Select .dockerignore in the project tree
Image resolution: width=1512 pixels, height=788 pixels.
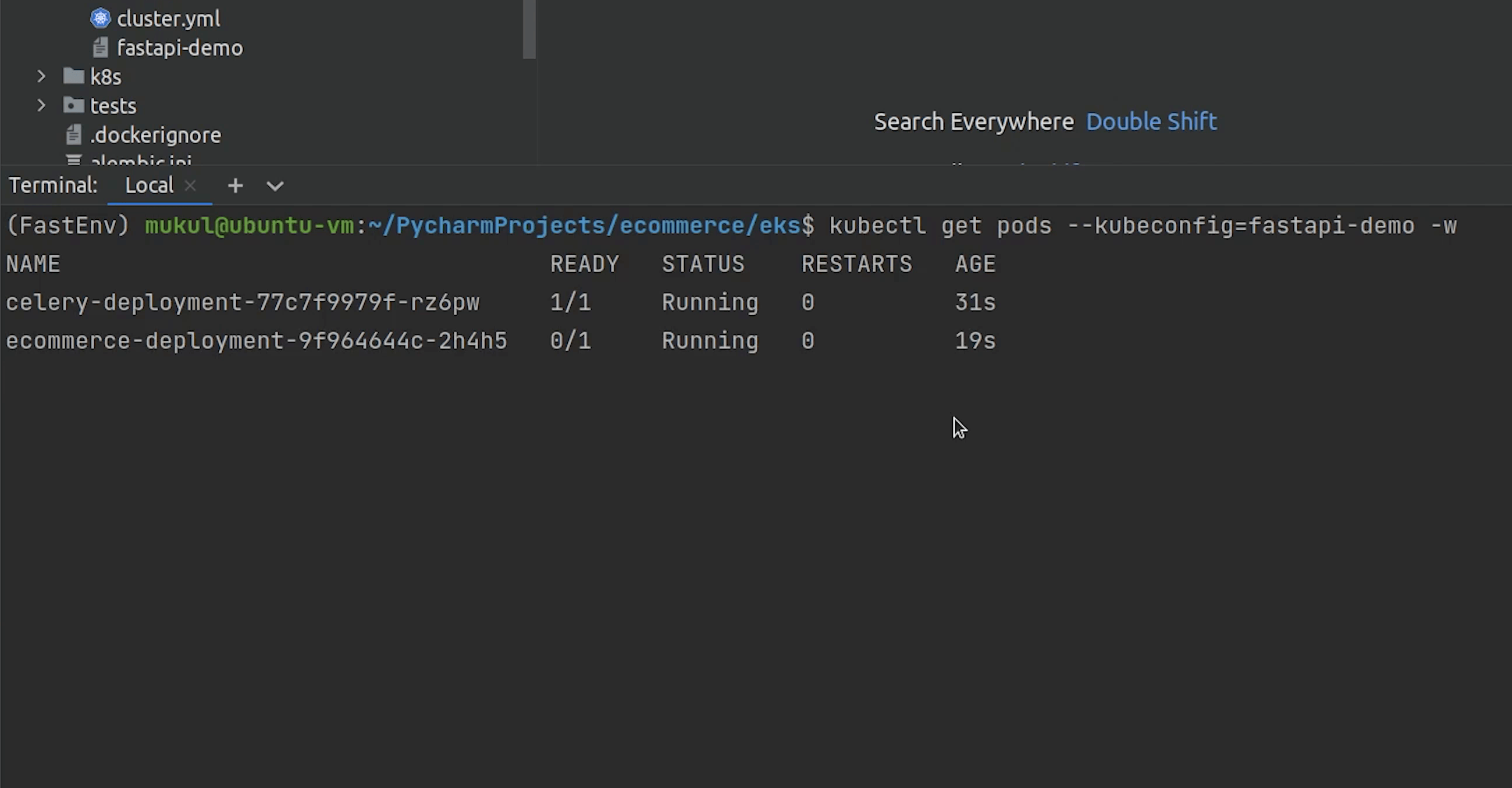pos(155,136)
